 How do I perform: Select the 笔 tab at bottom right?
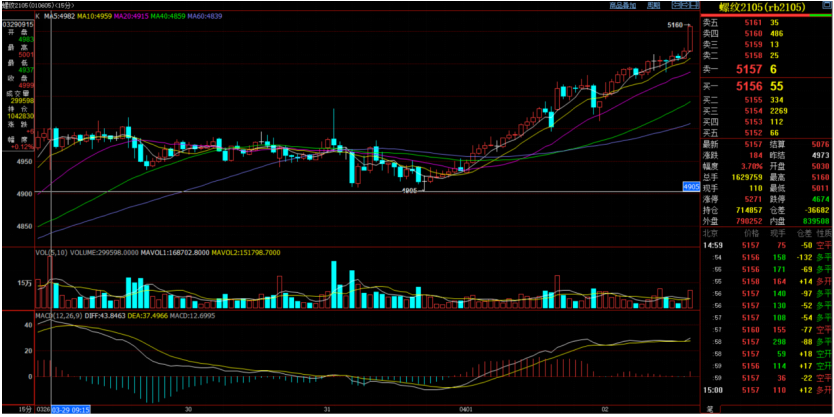coord(709,410)
